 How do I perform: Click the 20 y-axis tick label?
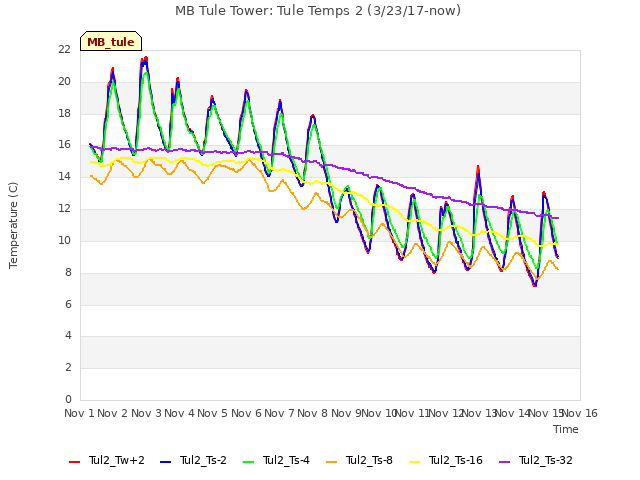(x=64, y=82)
